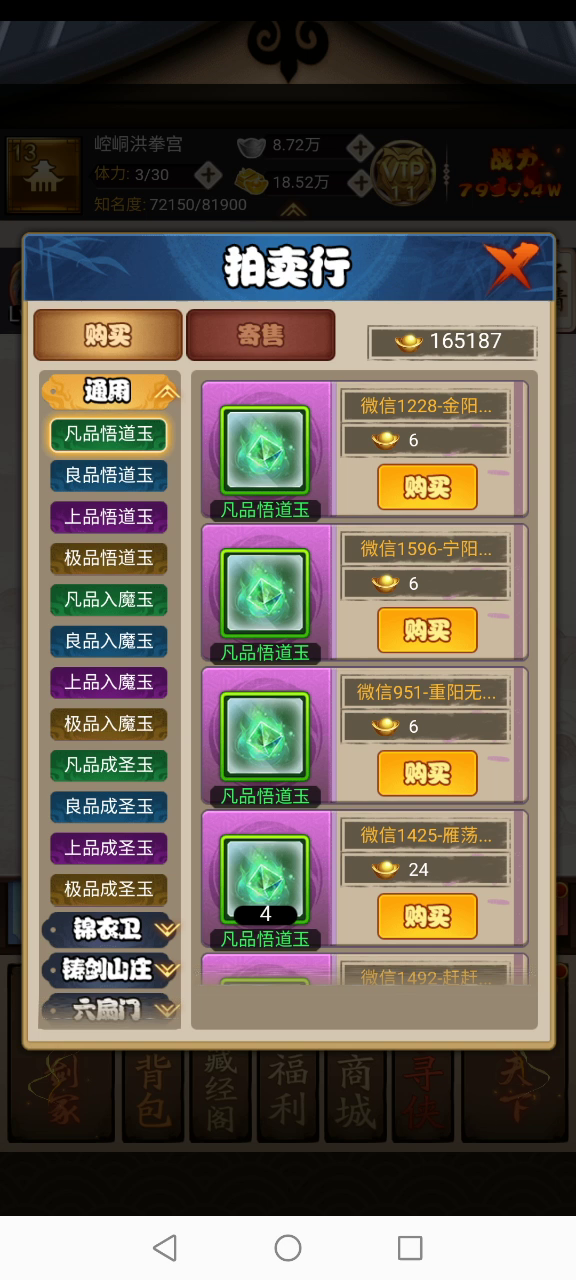
Task: Tap the plus icon beside silver 8.72万
Action: tap(359, 146)
